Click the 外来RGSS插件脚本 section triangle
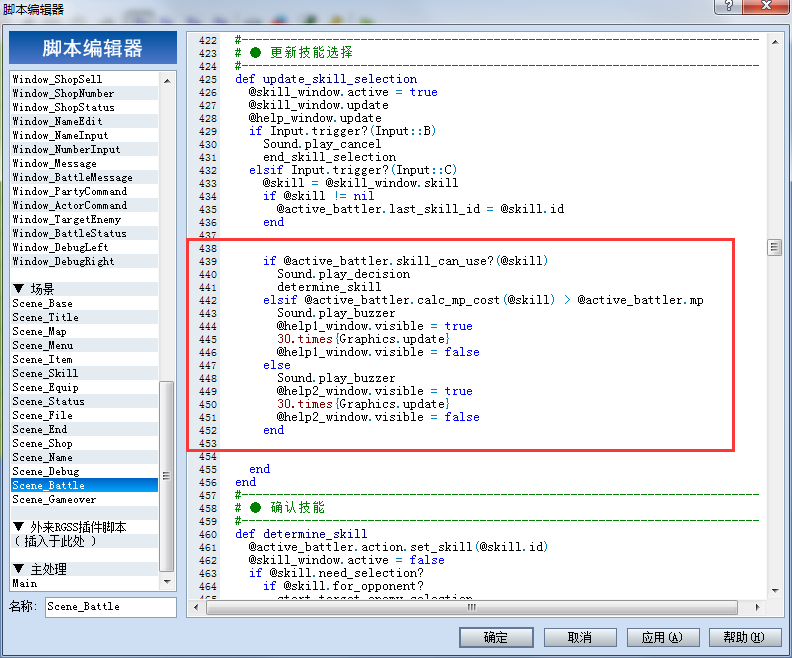792x658 pixels. click(19, 527)
